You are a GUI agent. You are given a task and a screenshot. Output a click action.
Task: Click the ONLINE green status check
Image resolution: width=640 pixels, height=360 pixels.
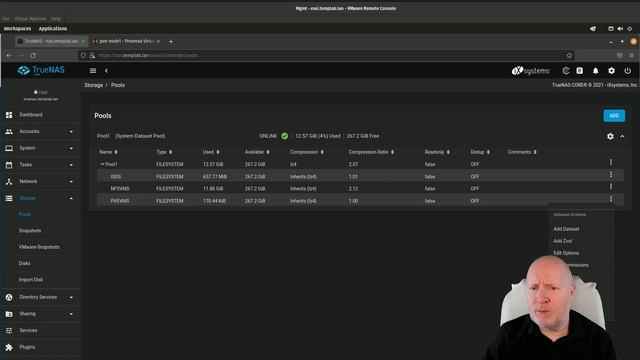coord(284,136)
